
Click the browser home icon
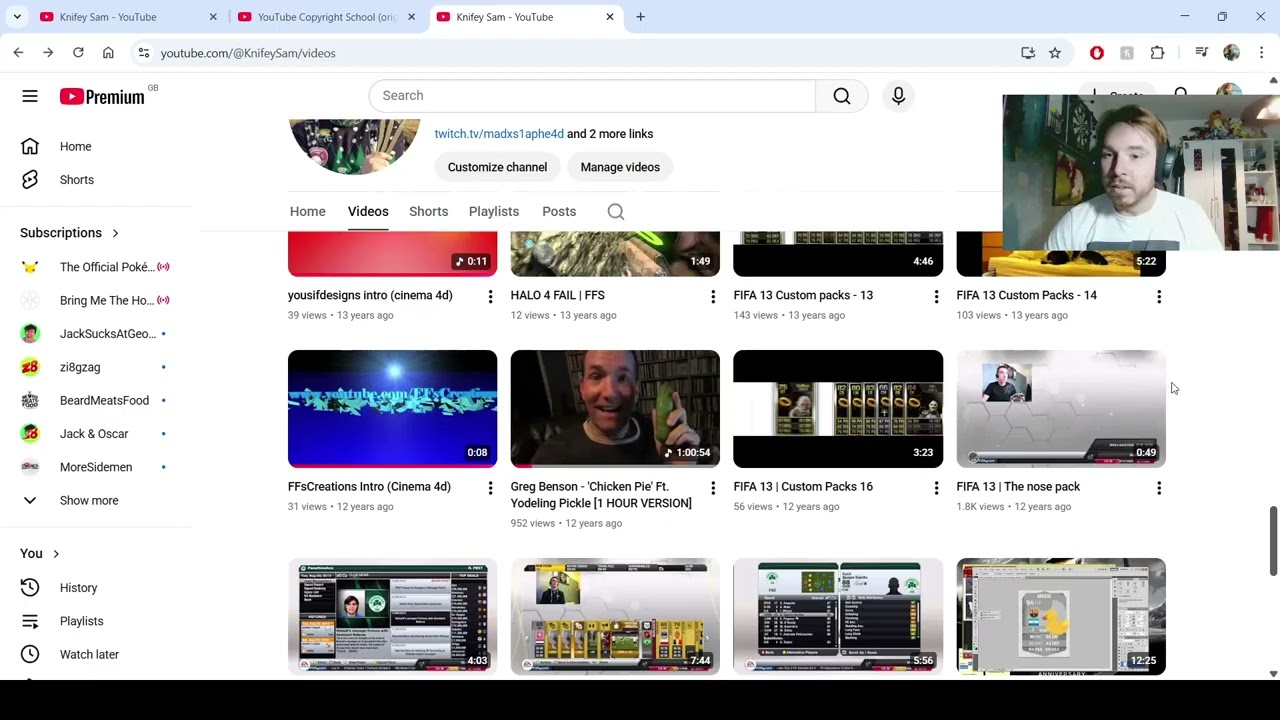[x=108, y=53]
